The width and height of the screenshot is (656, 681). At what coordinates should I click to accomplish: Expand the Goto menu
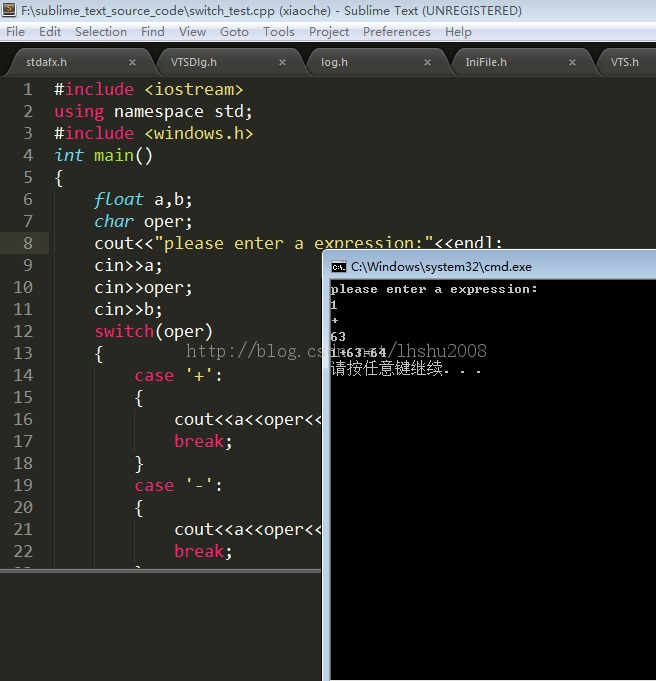pyautogui.click(x=234, y=32)
